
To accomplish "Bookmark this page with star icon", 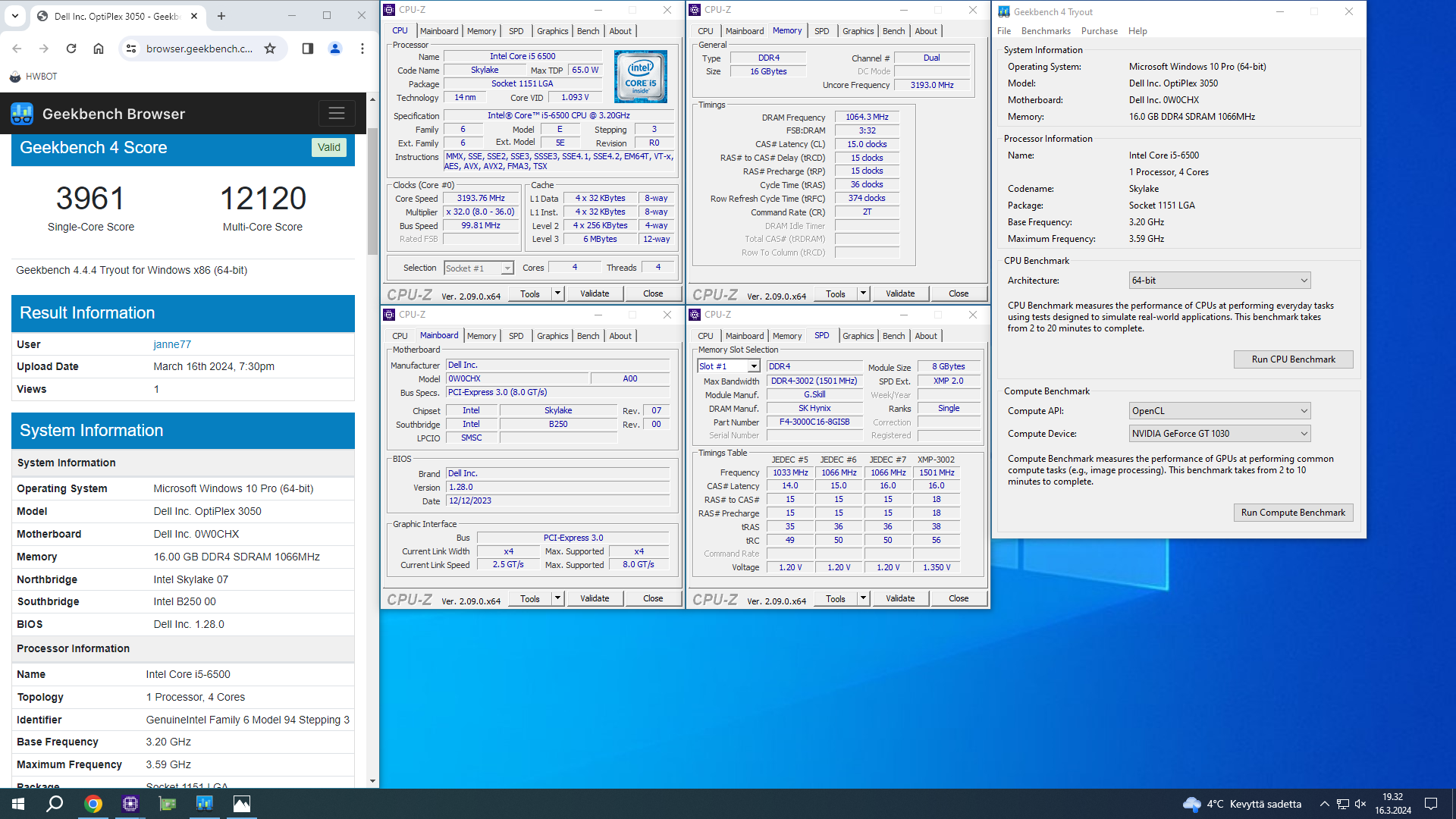I will pyautogui.click(x=270, y=49).
